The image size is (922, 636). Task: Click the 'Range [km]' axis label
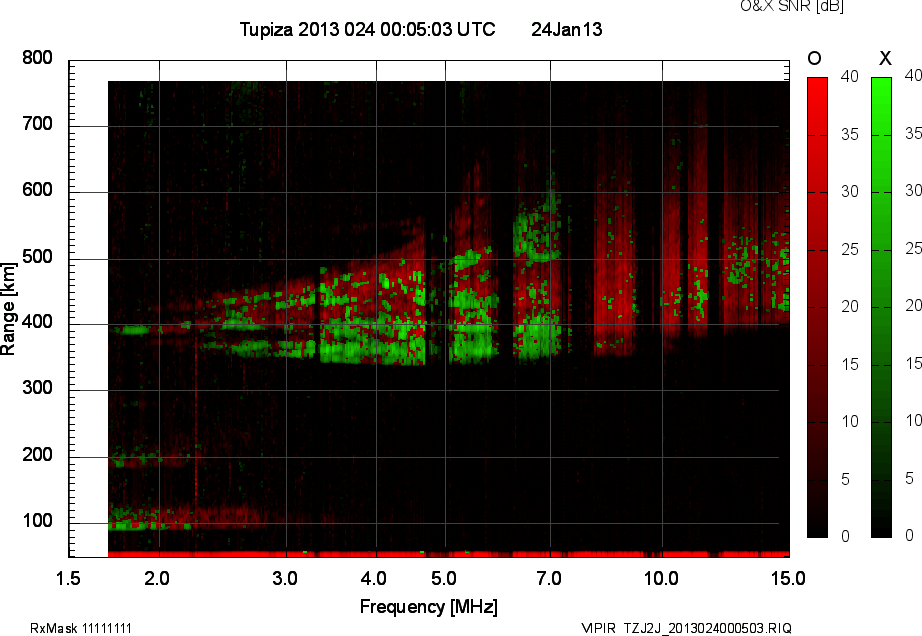click(8, 309)
